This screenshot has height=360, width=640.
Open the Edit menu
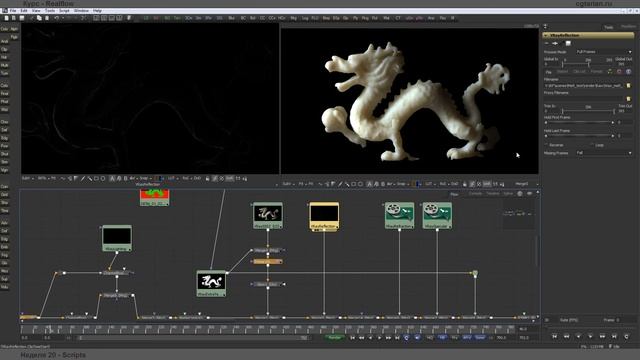point(24,11)
